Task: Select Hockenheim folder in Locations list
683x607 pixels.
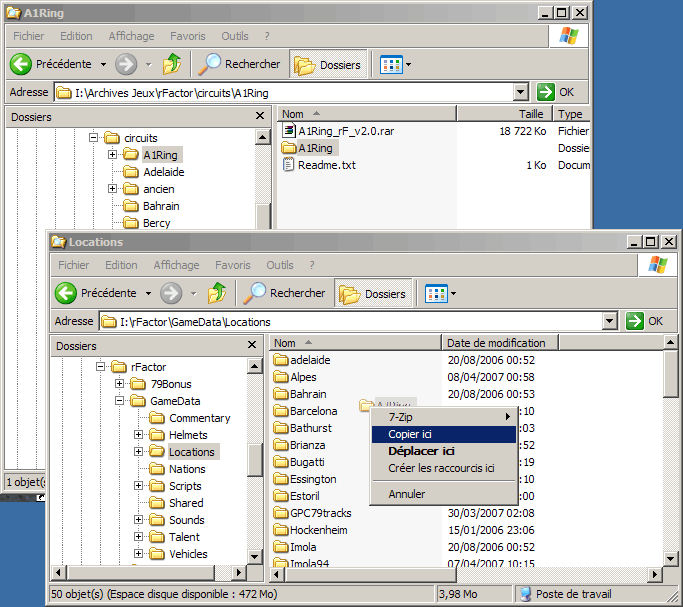Action: (311, 530)
